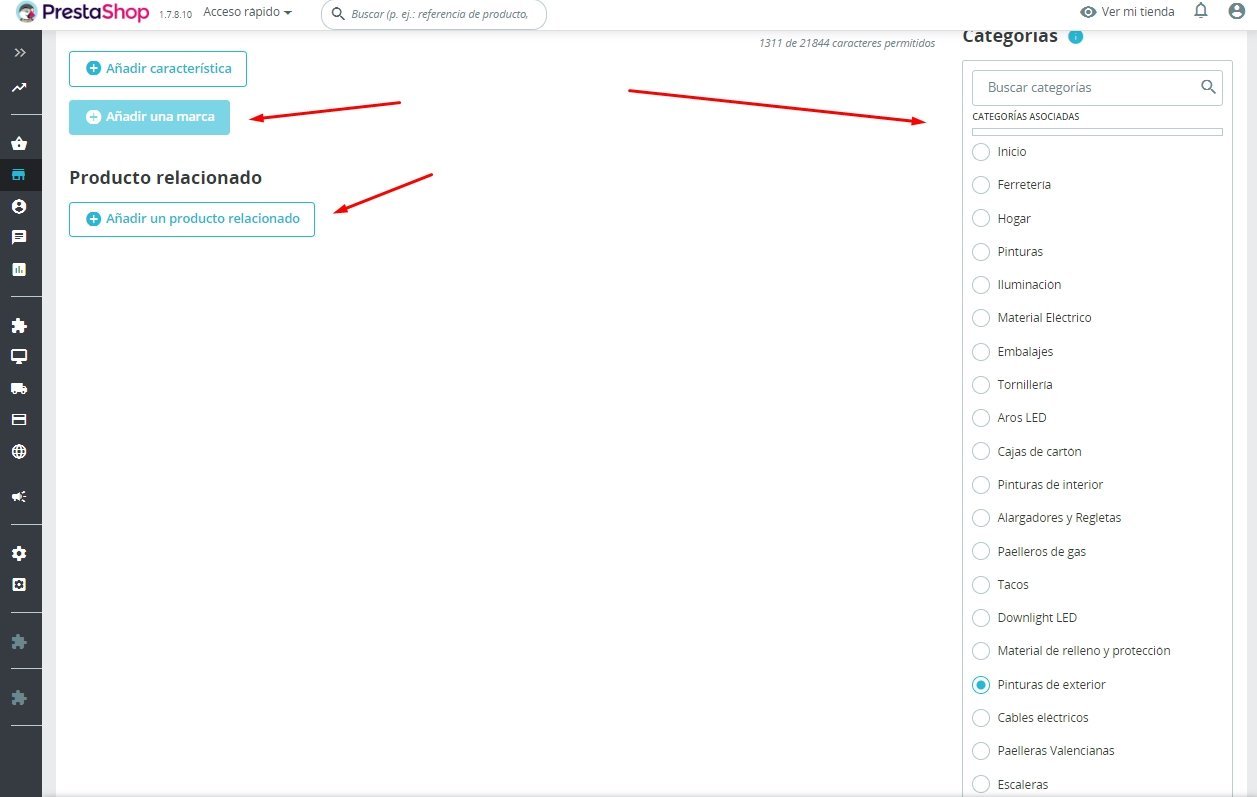
Task: Select the Paelleras Valencianas radio
Action: click(x=981, y=751)
